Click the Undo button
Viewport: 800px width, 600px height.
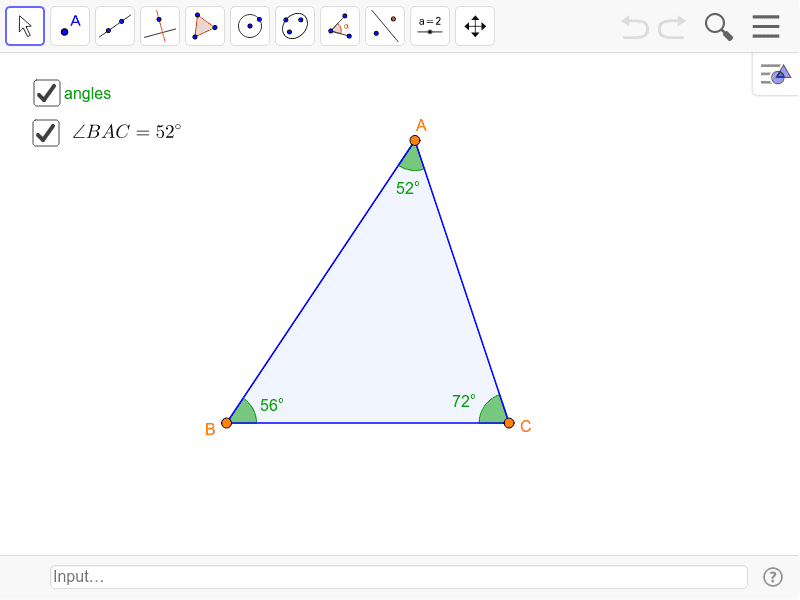coord(634,27)
